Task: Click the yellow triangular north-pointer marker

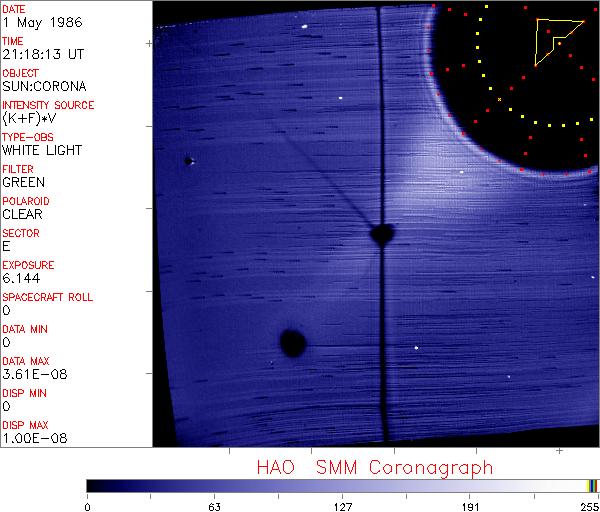Action: pos(553,39)
